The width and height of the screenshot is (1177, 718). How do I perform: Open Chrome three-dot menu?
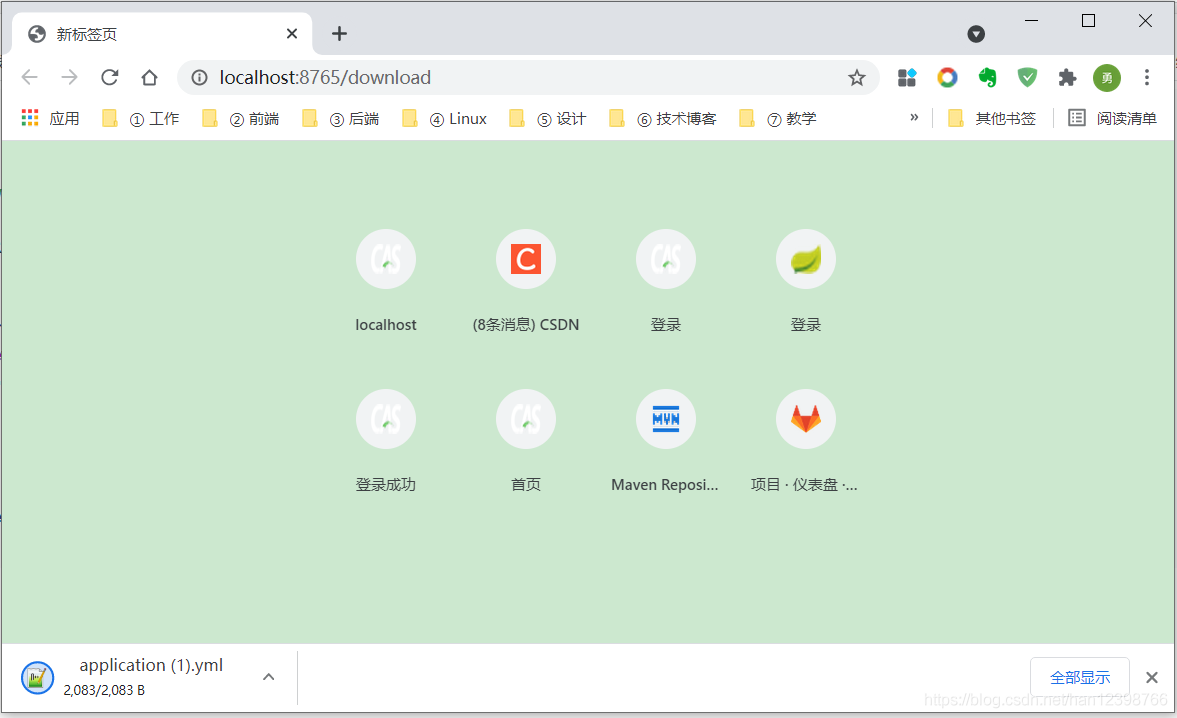point(1146,77)
